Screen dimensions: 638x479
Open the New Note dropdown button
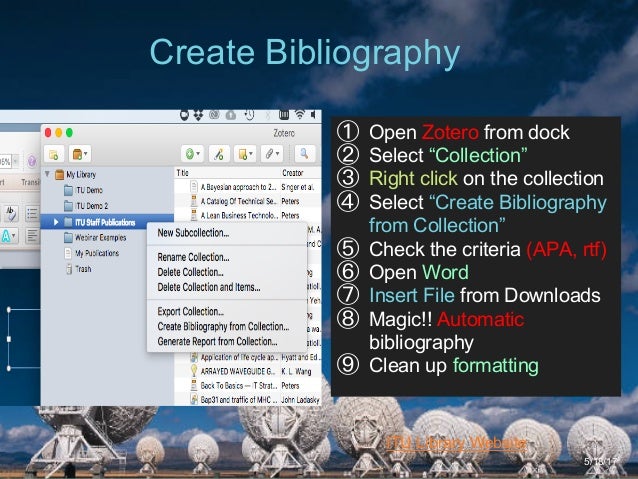(x=245, y=154)
